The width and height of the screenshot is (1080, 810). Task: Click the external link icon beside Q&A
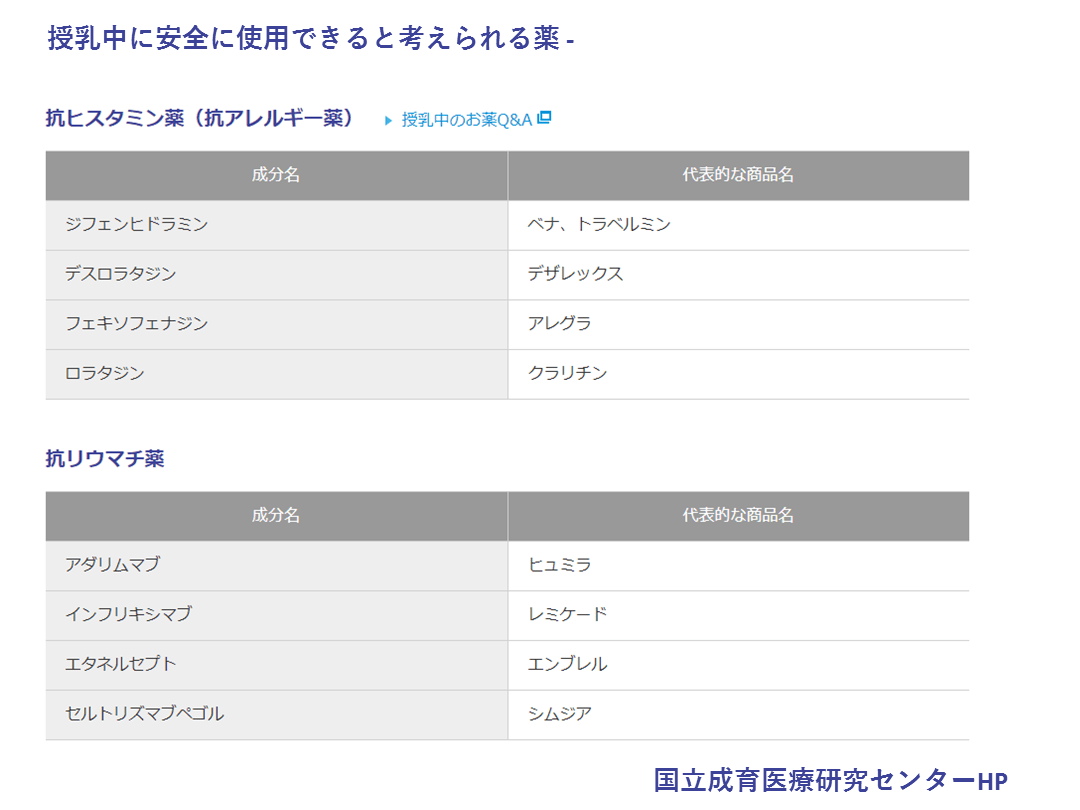pyautogui.click(x=544, y=118)
